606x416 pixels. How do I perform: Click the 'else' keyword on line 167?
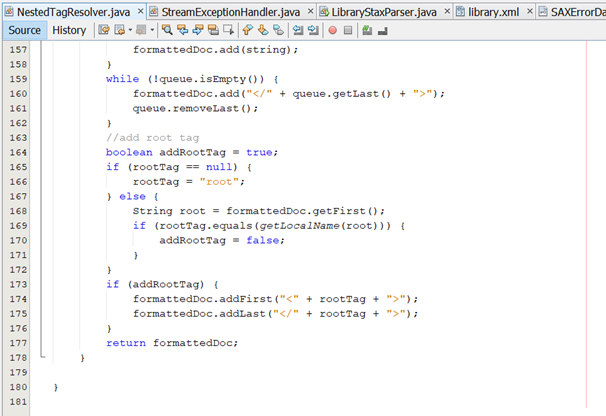[133, 196]
